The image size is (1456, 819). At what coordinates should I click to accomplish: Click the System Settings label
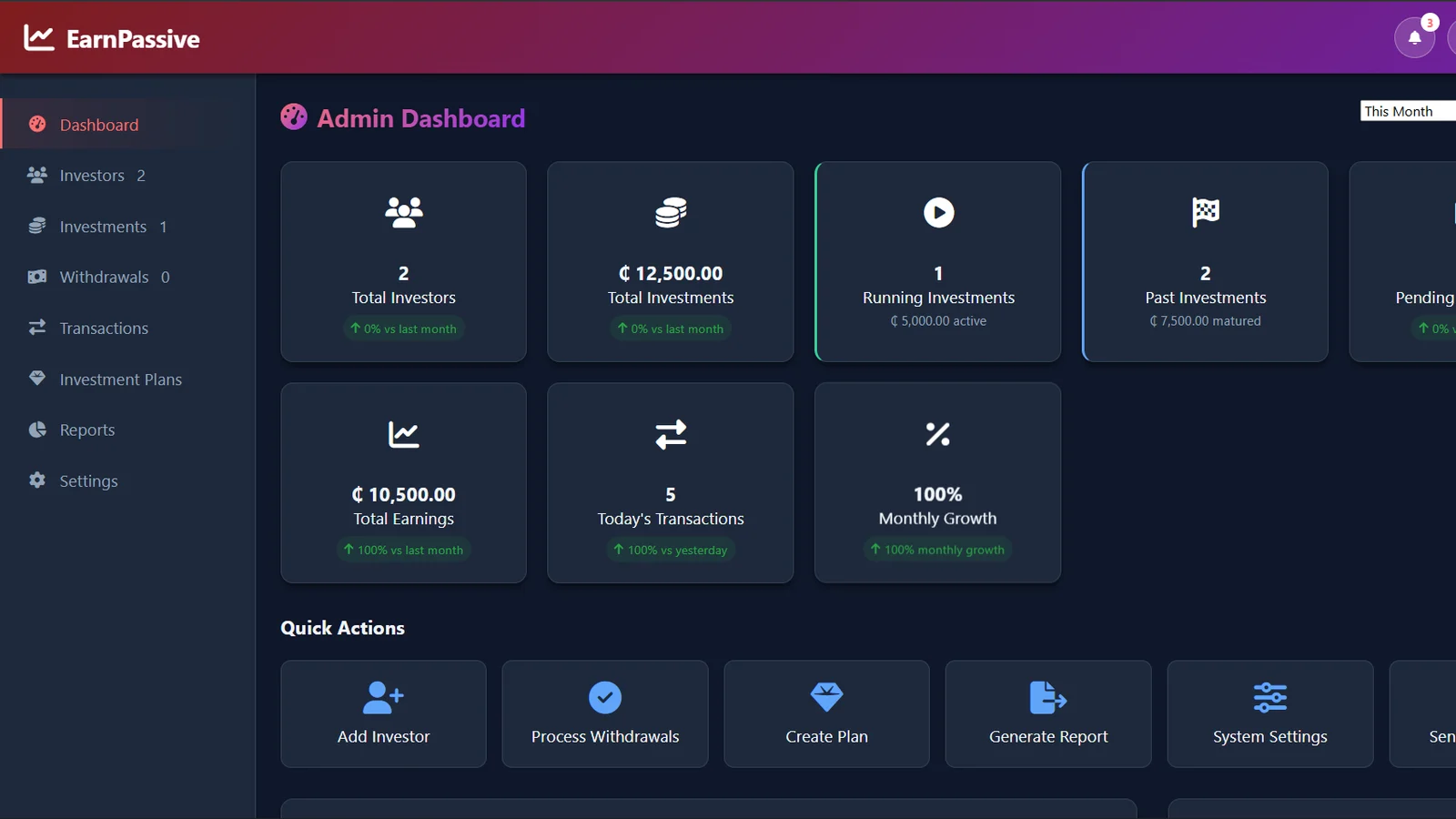coord(1270,736)
